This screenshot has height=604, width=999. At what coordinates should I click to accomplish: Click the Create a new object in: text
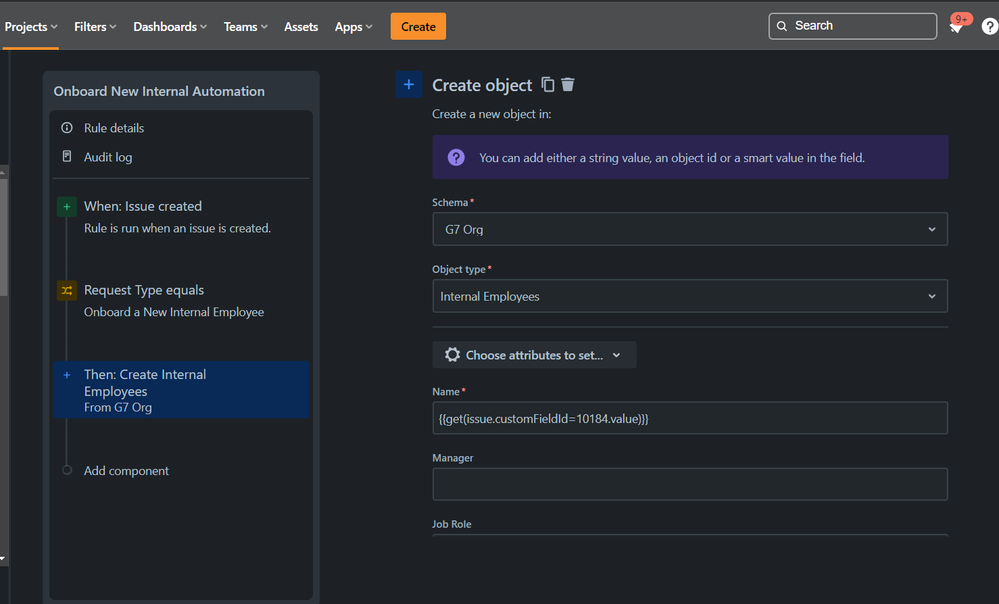[492, 114]
